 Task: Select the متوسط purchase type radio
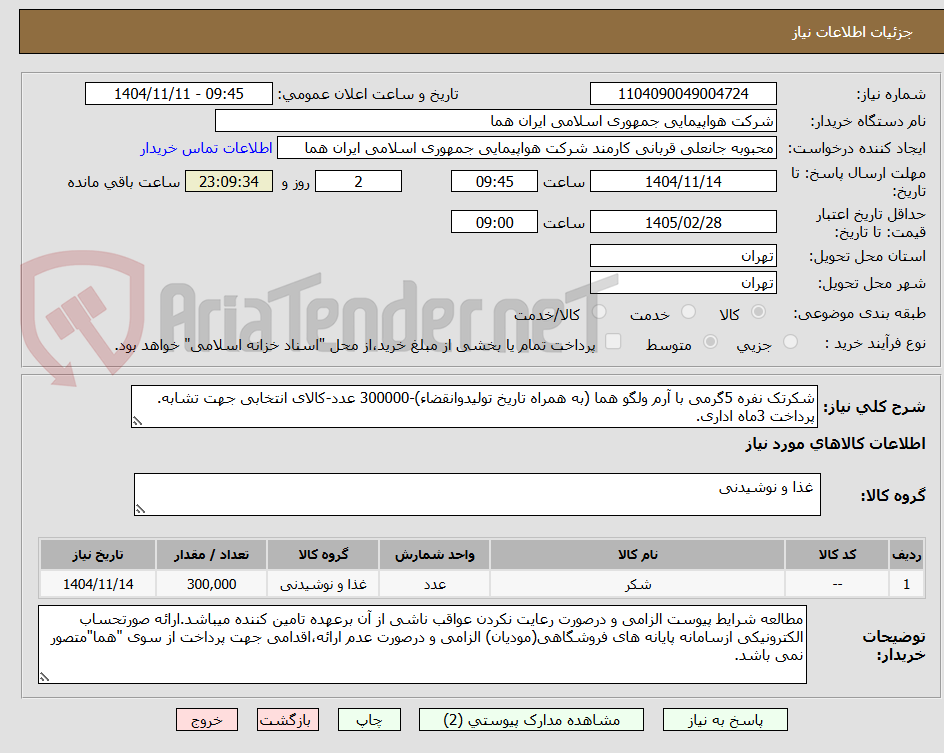click(710, 342)
